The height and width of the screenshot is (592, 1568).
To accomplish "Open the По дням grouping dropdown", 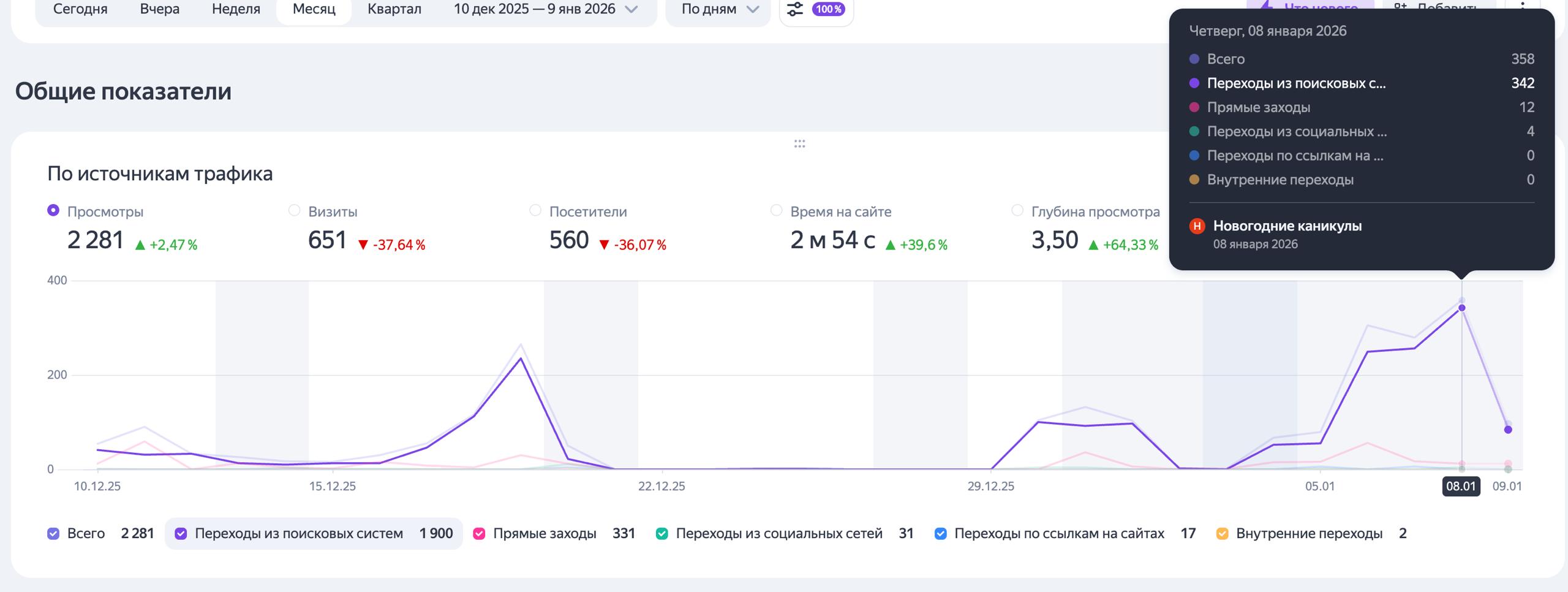I will (719, 9).
